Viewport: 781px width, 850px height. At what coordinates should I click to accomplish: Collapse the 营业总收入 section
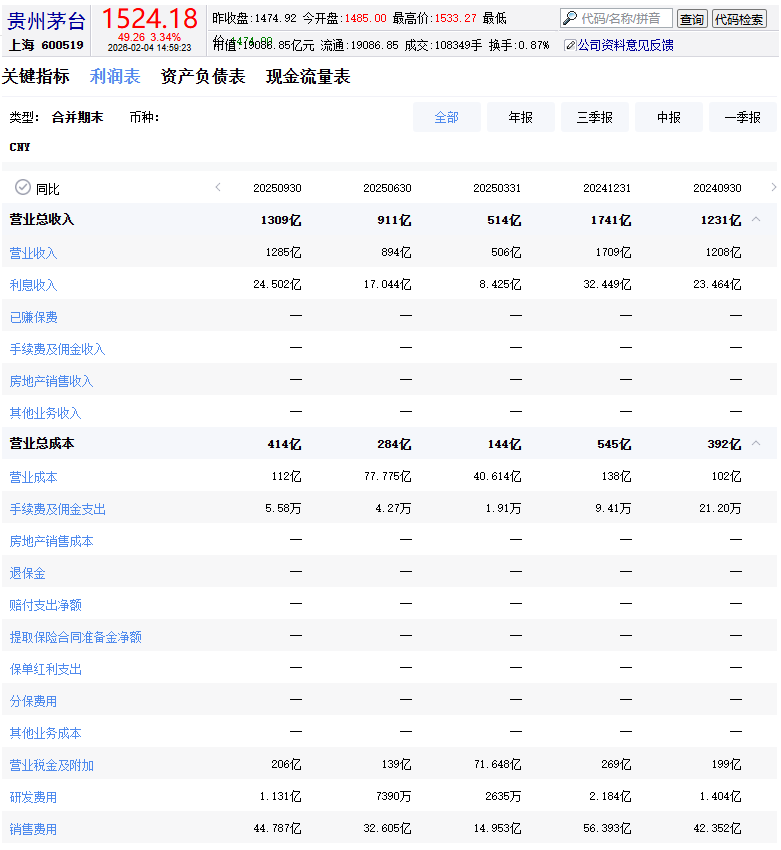[756, 220]
